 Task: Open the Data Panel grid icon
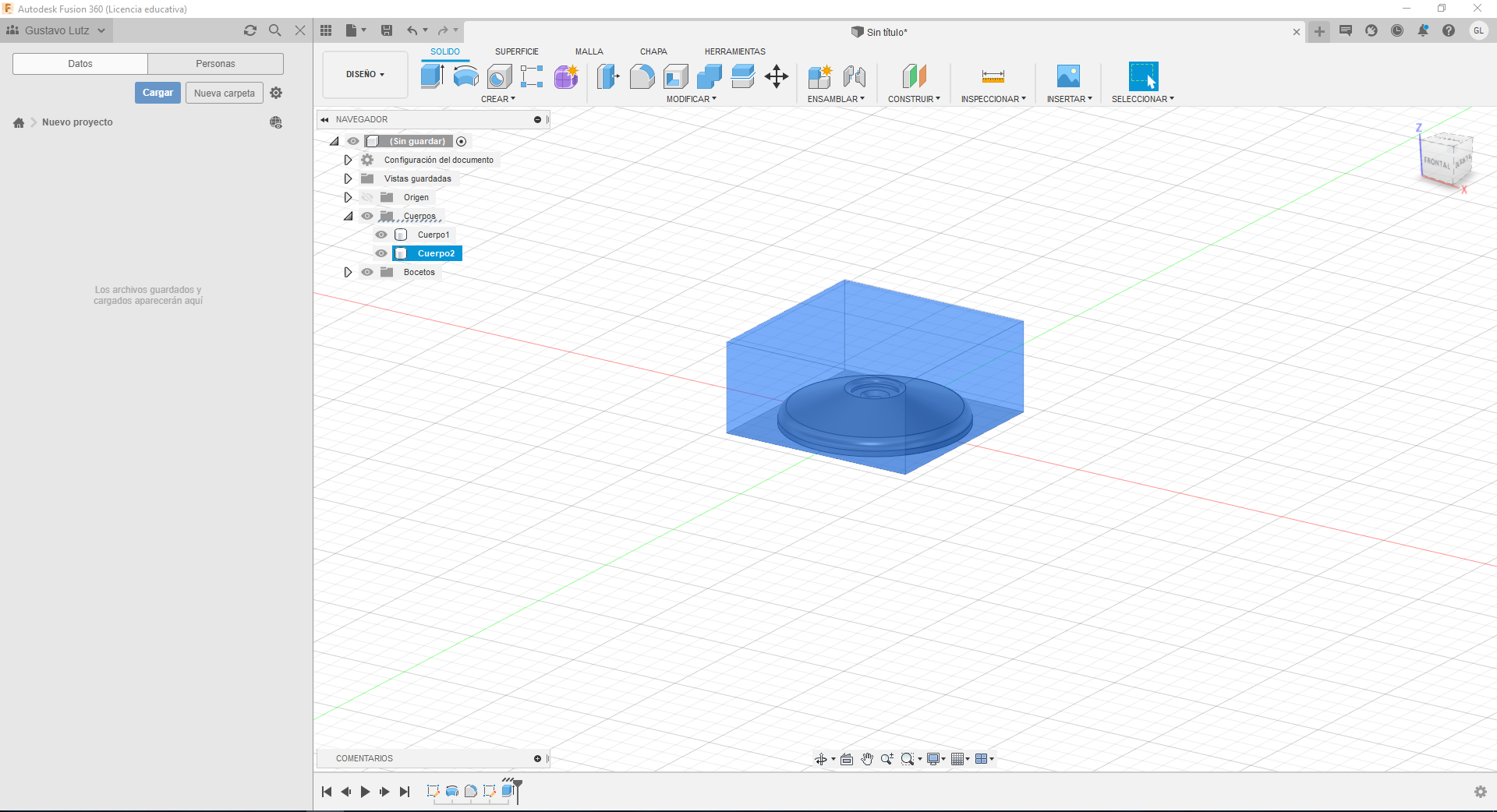pos(326,30)
